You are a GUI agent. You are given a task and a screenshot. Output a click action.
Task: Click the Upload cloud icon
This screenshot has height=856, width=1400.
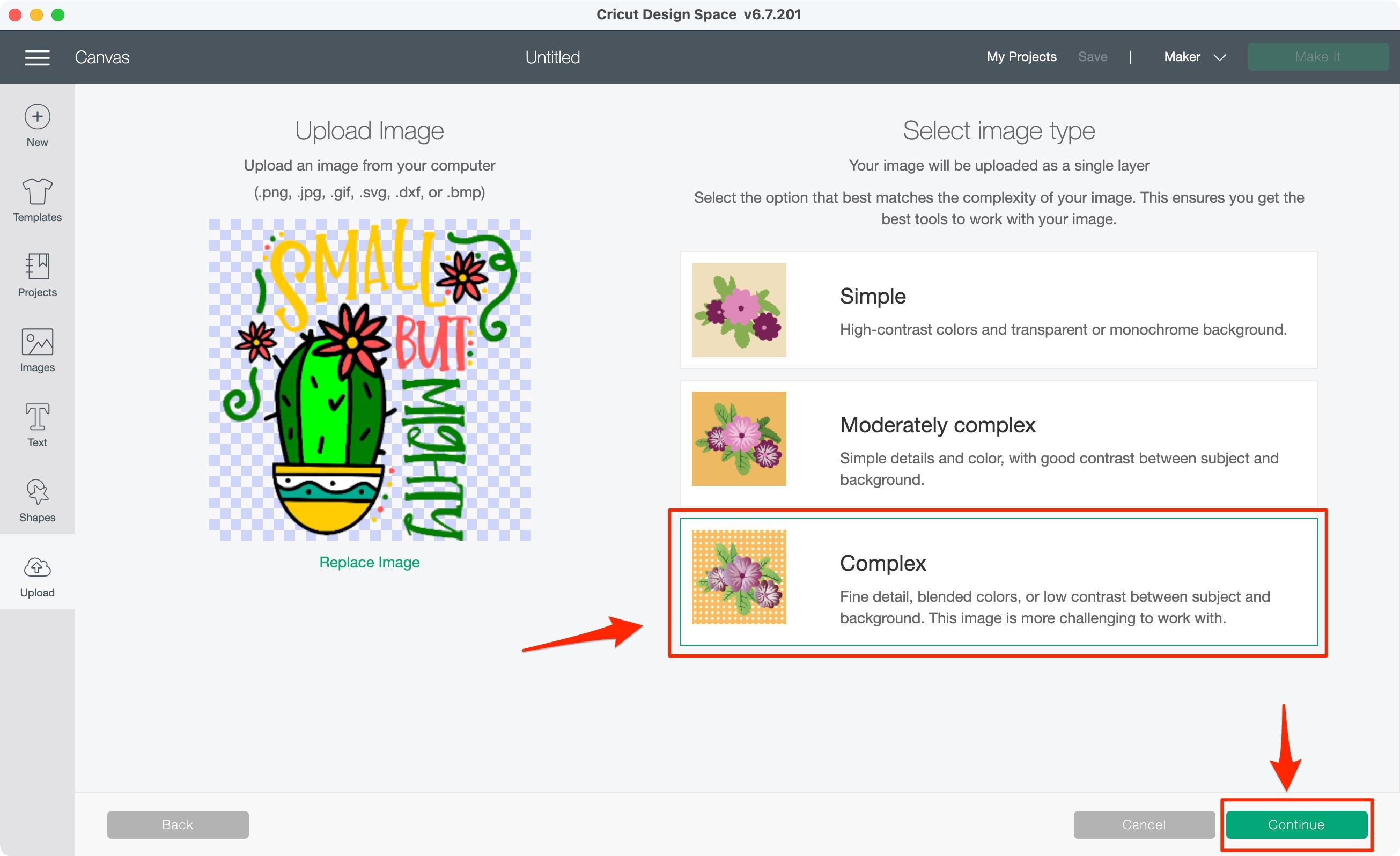pyautogui.click(x=37, y=567)
